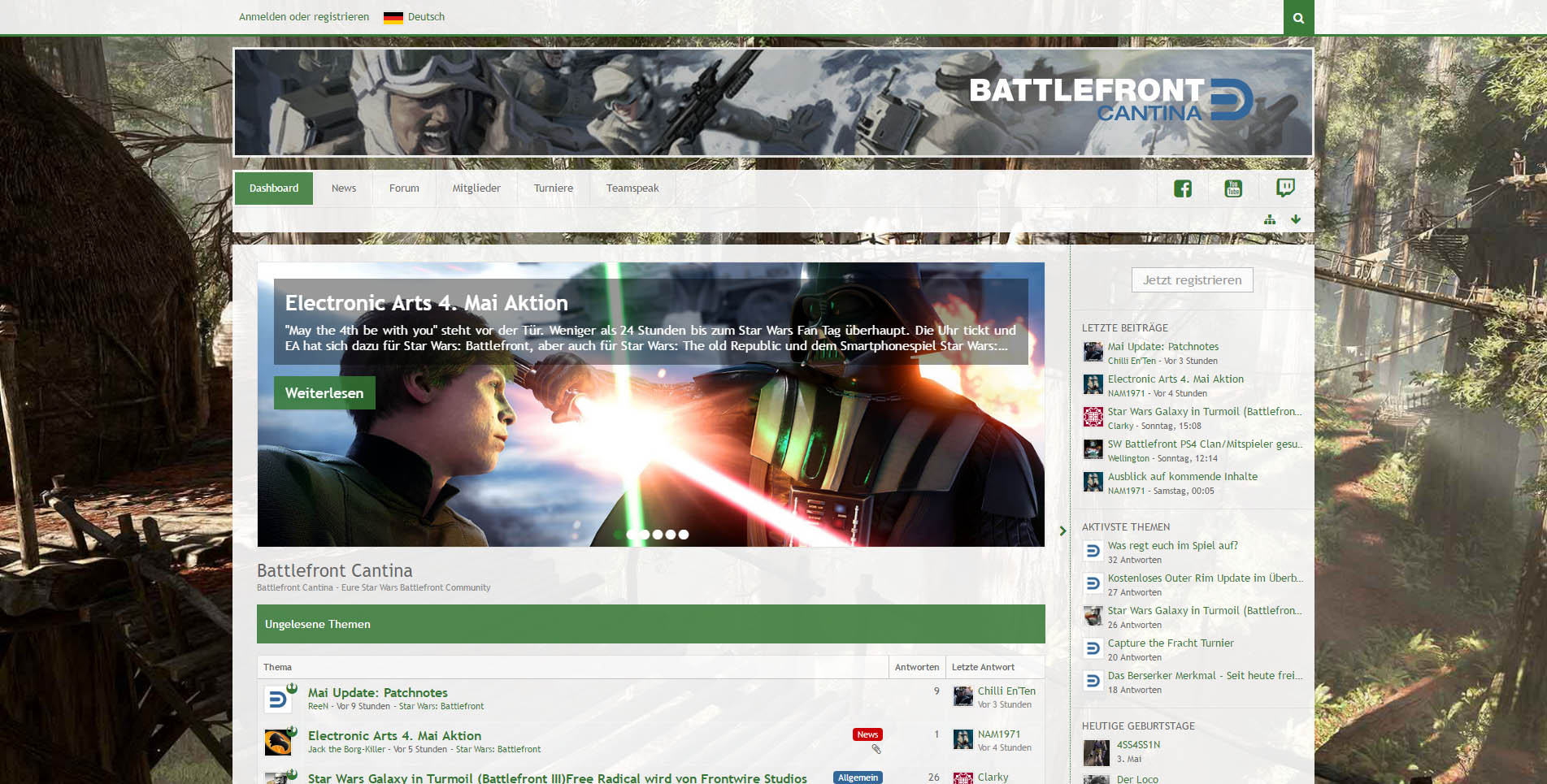Image resolution: width=1547 pixels, height=784 pixels.
Task: Open NAM1971 profile in Letzte Antwort column
Action: (999, 734)
